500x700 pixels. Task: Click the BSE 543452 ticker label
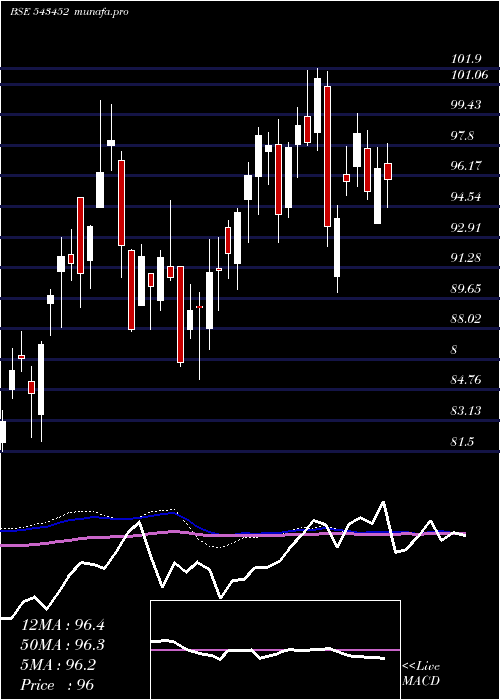[39, 12]
